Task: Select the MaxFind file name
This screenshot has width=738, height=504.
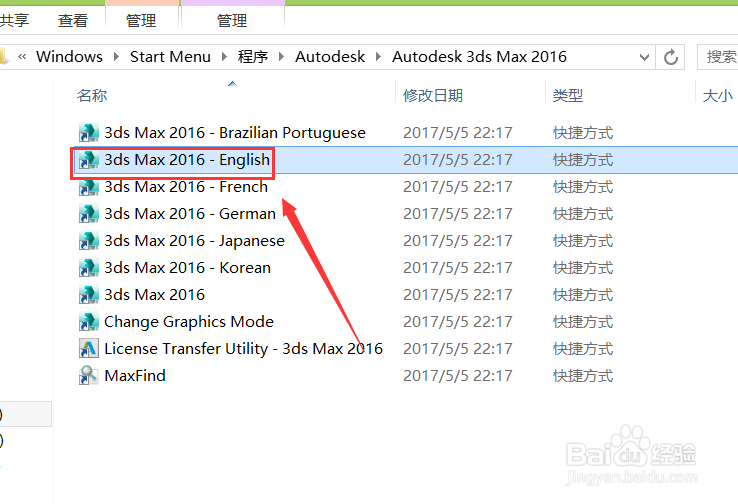Action: (x=135, y=376)
